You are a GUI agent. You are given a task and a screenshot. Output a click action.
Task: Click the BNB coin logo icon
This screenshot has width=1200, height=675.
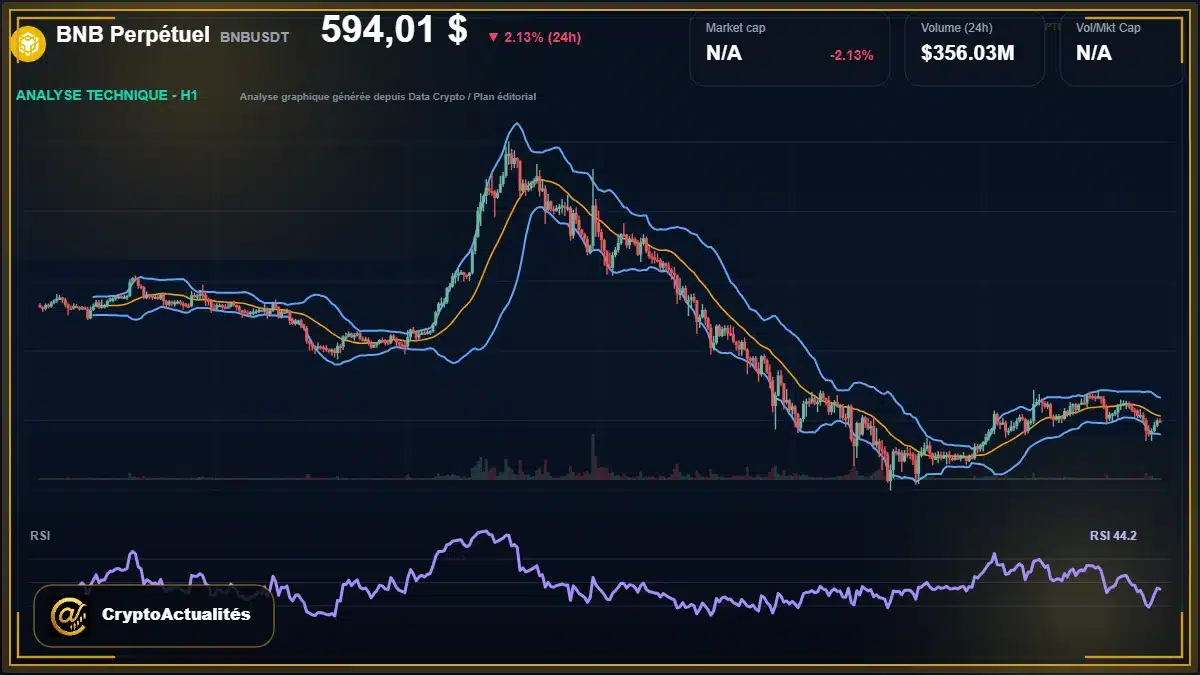tap(27, 42)
